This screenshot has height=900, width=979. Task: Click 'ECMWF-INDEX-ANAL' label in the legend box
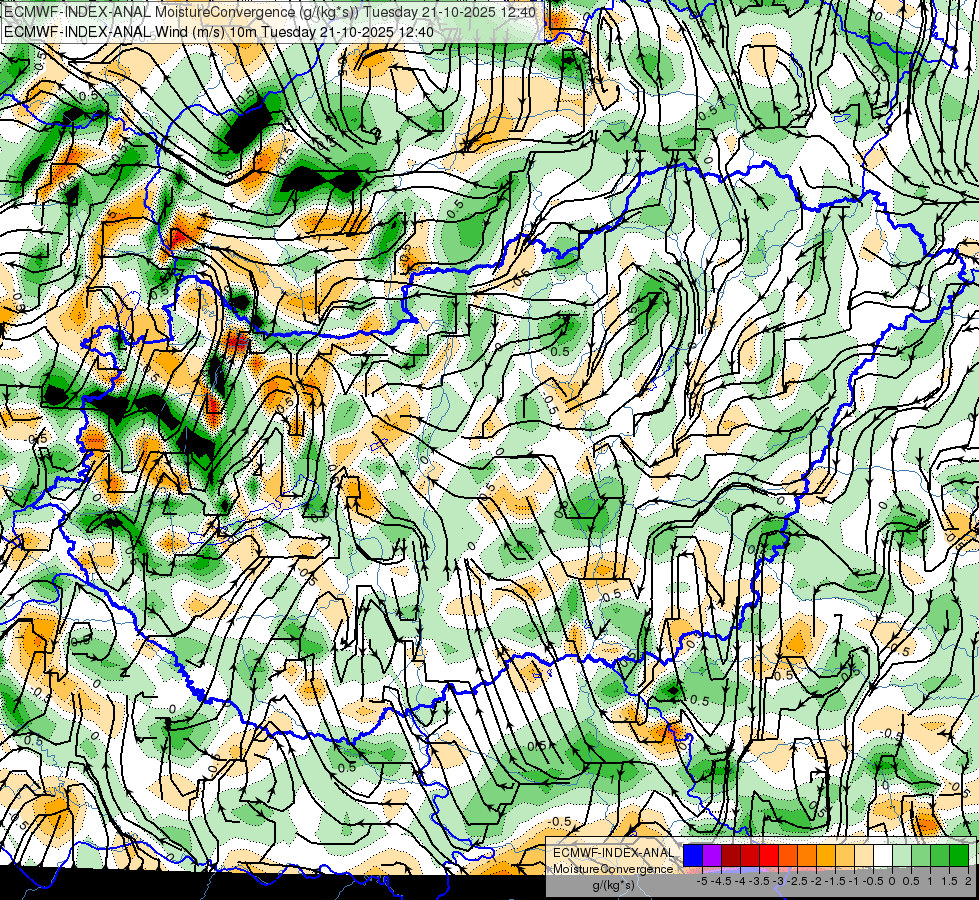tap(614, 853)
